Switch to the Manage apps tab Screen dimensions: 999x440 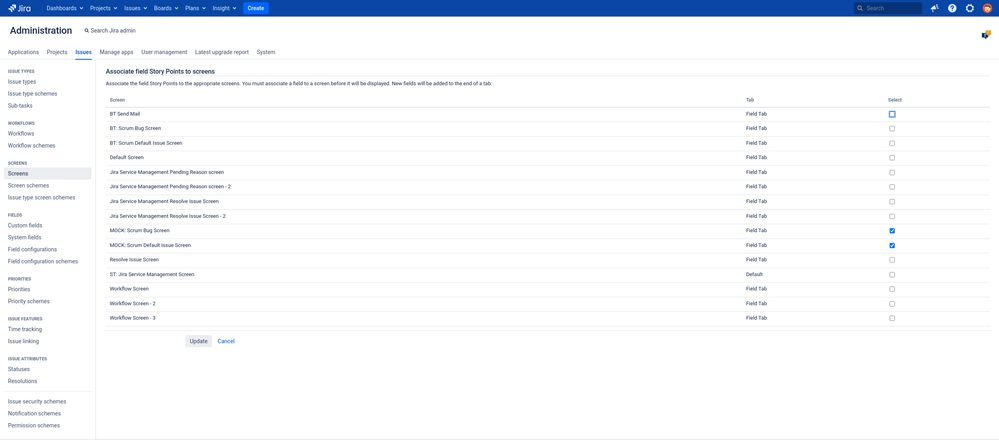tap(117, 52)
